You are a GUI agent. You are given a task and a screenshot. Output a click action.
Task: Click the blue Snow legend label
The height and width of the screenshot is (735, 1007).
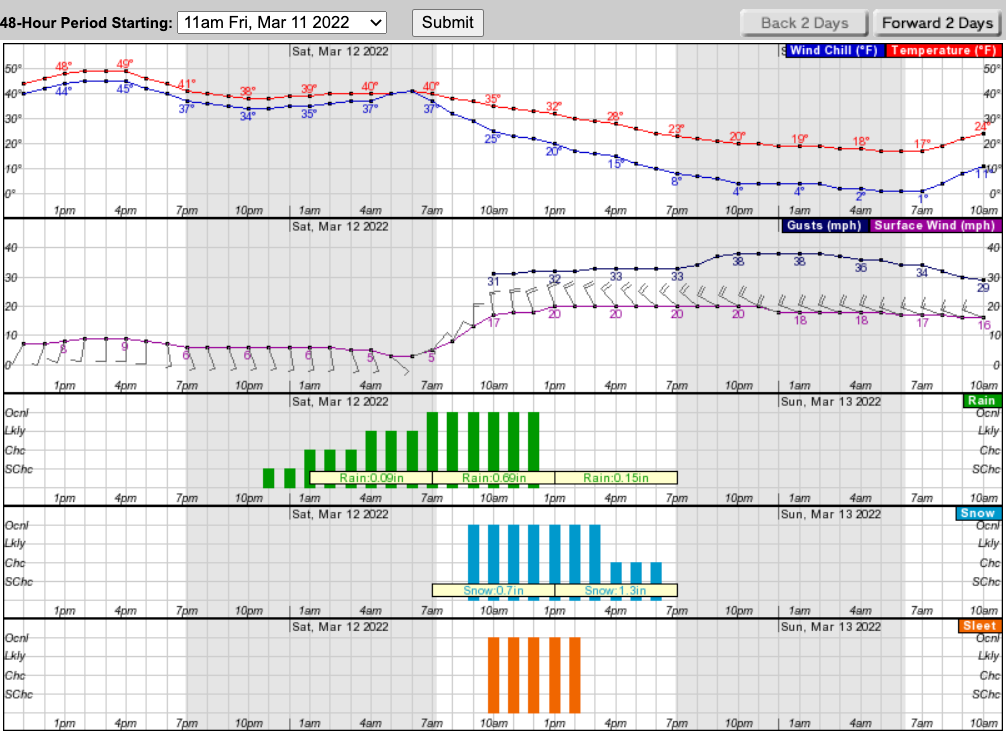[978, 514]
